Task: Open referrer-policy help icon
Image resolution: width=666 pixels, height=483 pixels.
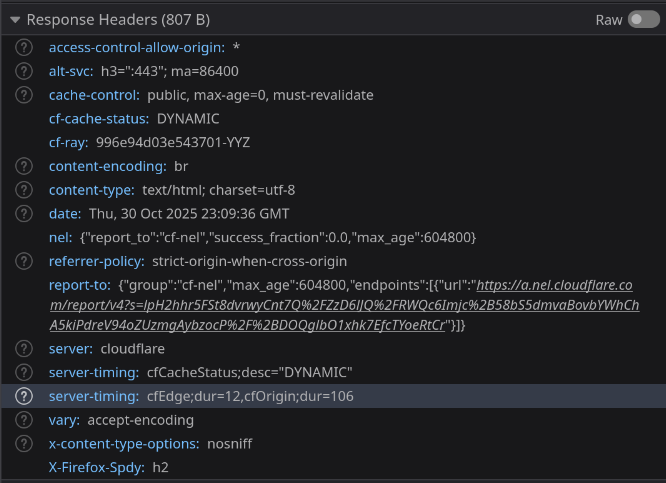Action: point(24,261)
